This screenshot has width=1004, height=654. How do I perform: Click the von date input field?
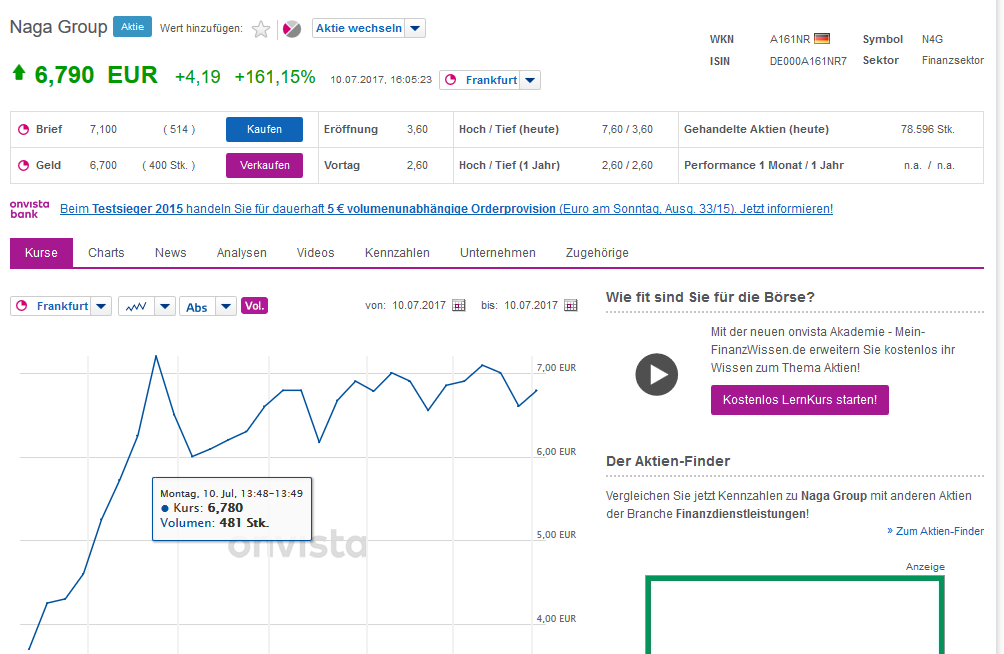(x=425, y=306)
